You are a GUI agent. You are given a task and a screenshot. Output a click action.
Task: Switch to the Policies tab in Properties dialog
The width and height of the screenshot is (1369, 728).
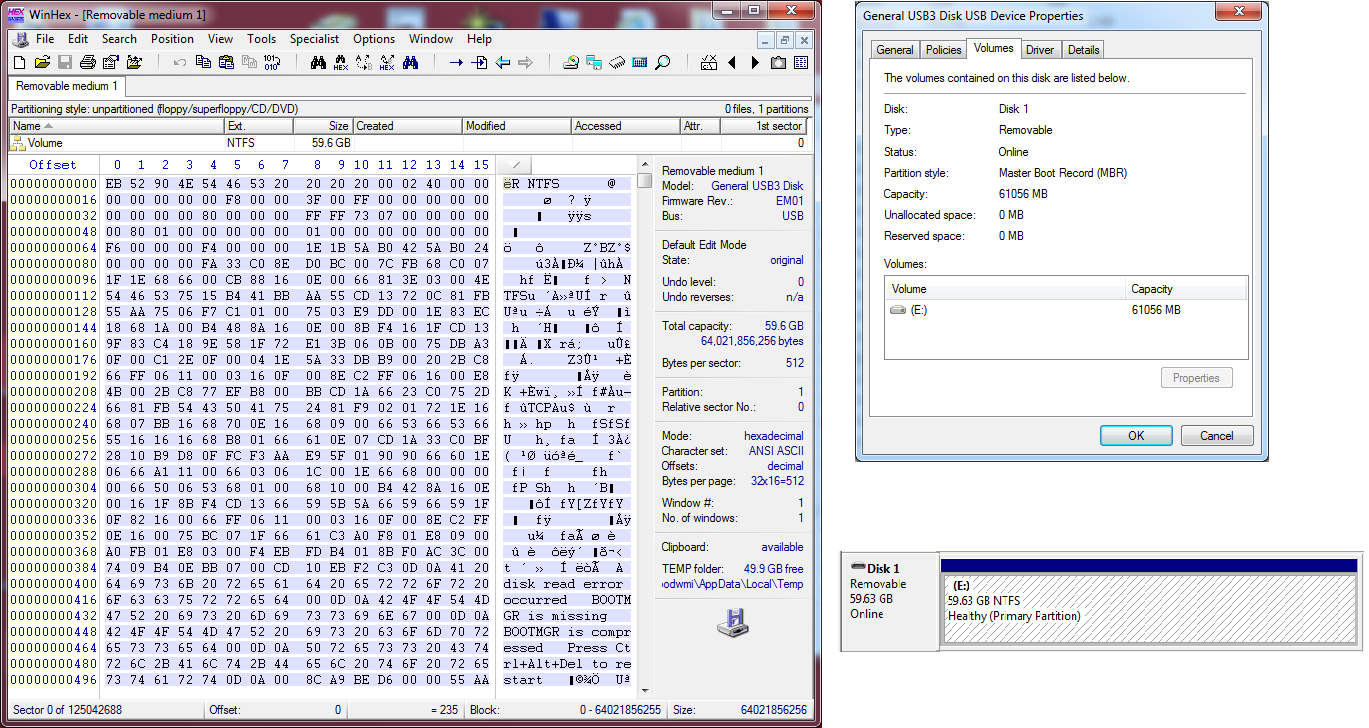943,50
